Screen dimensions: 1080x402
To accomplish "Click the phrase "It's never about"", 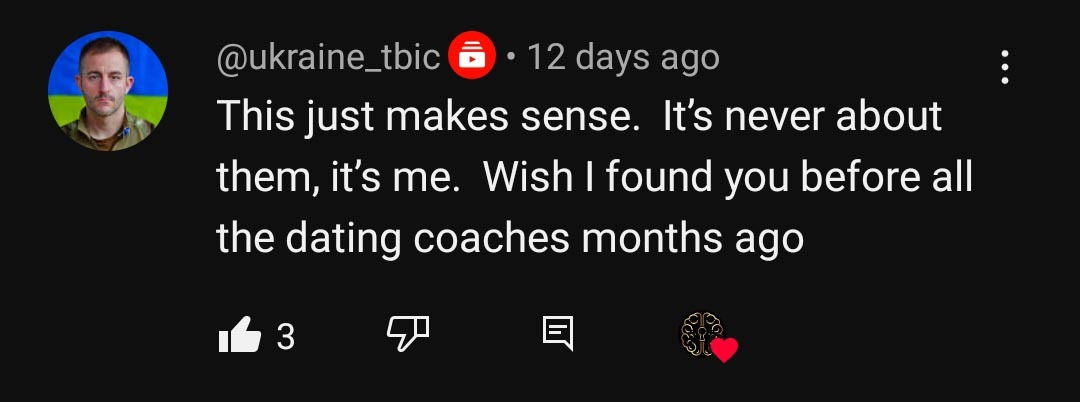I will click(x=801, y=117).
